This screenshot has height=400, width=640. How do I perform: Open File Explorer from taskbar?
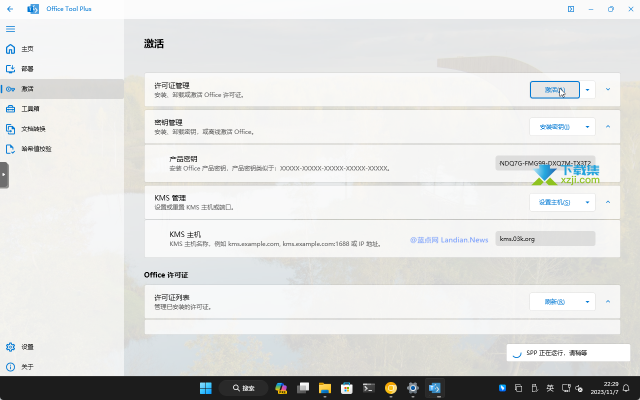[x=325, y=388]
